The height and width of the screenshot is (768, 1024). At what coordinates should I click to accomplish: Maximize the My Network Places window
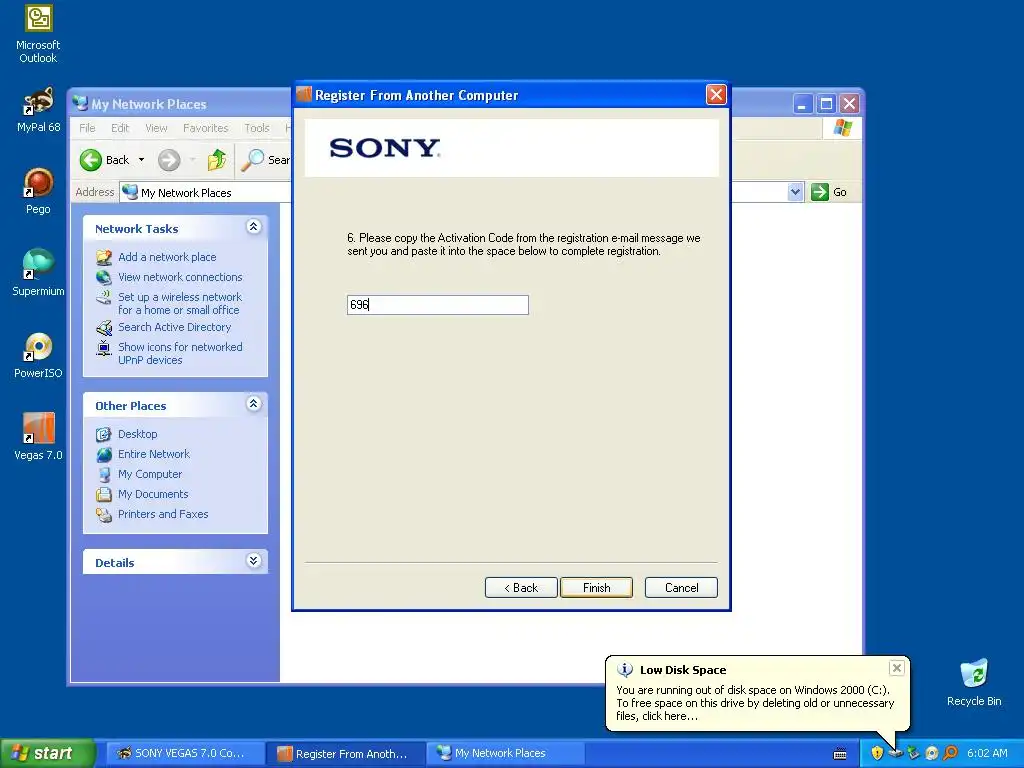[826, 104]
